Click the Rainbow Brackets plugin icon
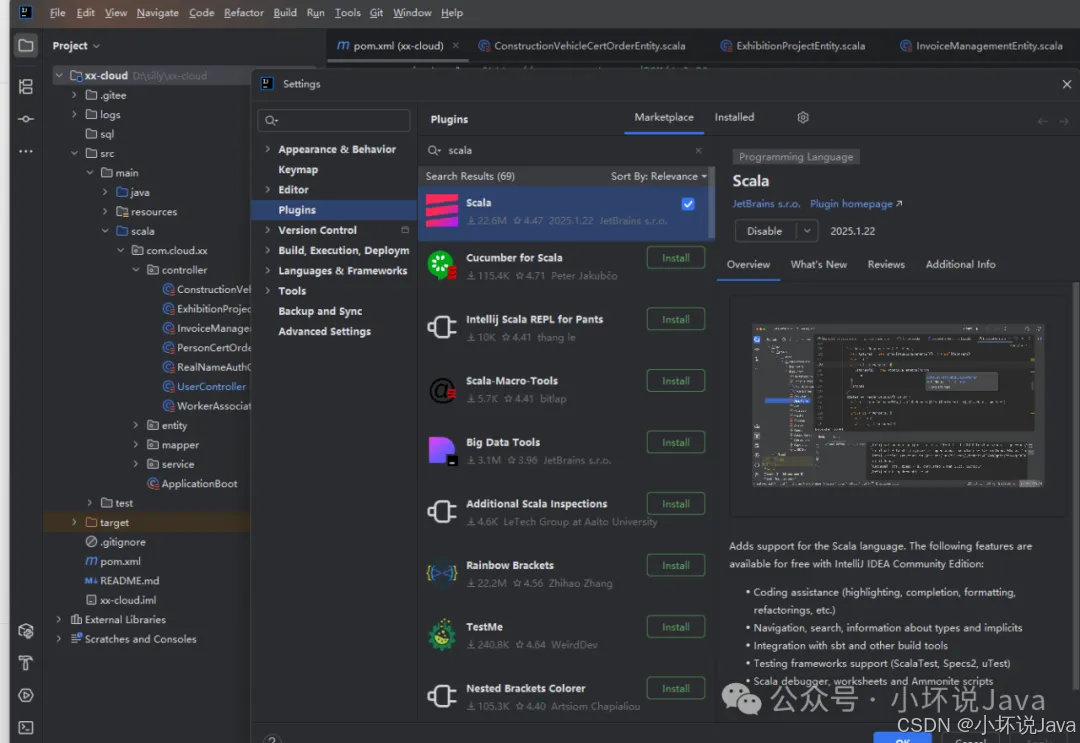The image size is (1080, 743). pyautogui.click(x=442, y=573)
